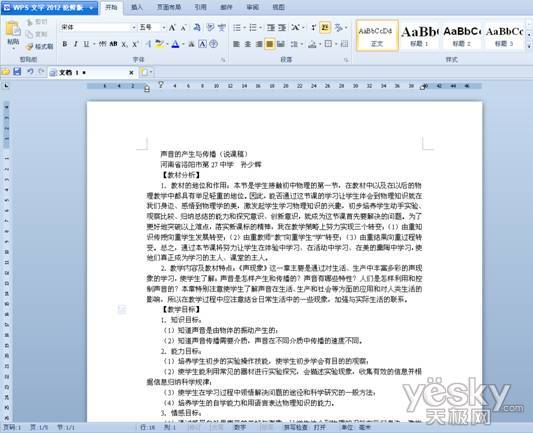Click the font color A swatch
Screen dimensions: 533x433
tap(175, 44)
